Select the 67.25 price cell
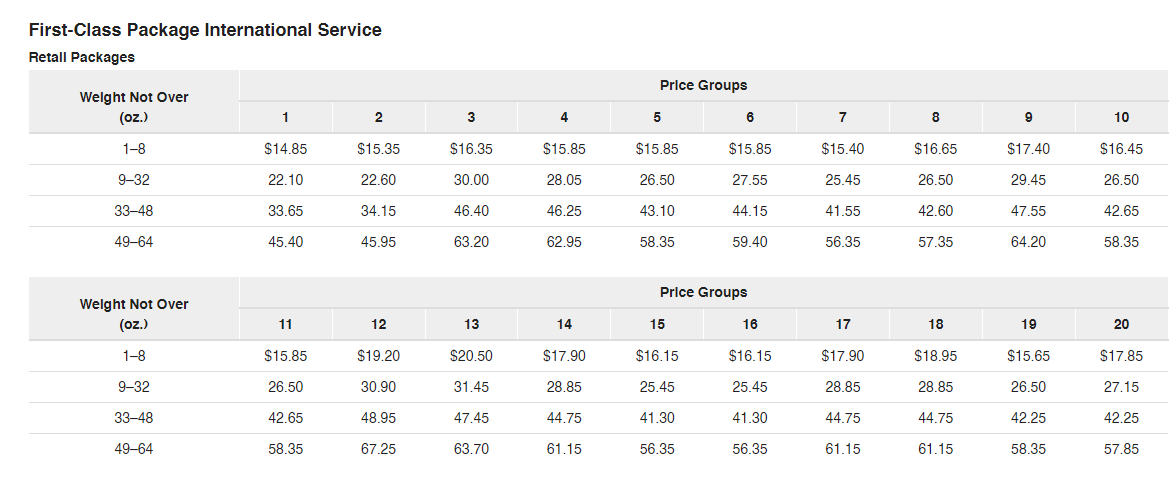Image resolution: width=1174 pixels, height=477 pixels. [x=378, y=449]
